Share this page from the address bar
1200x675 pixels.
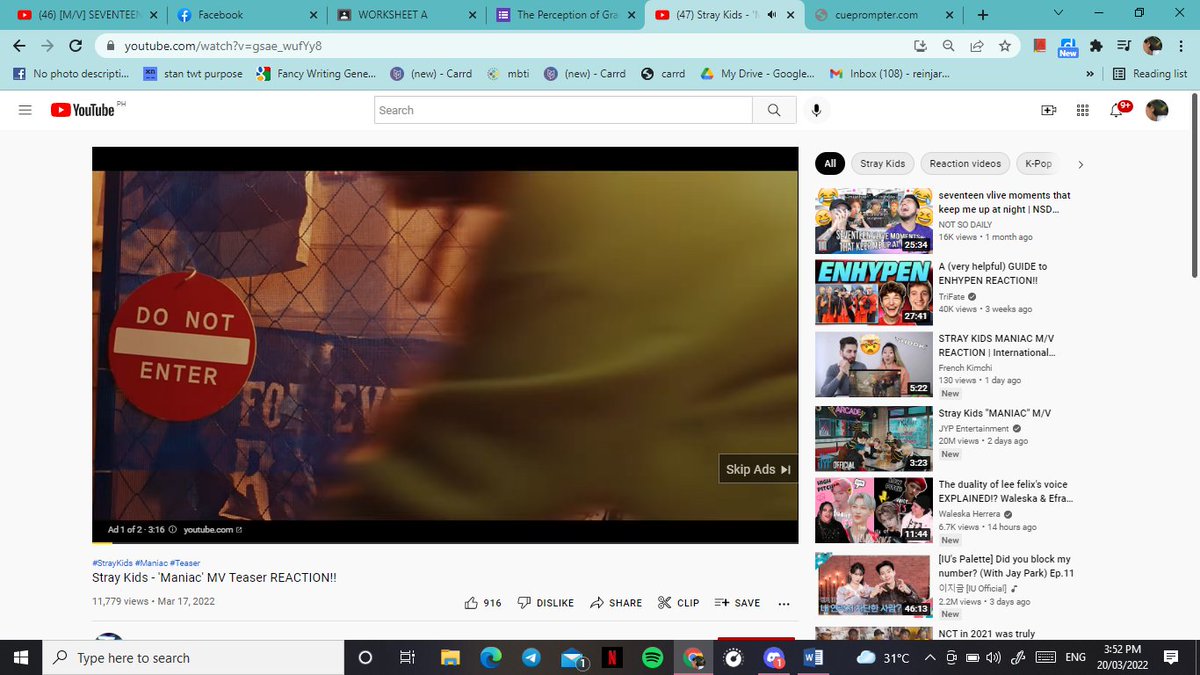(x=976, y=45)
